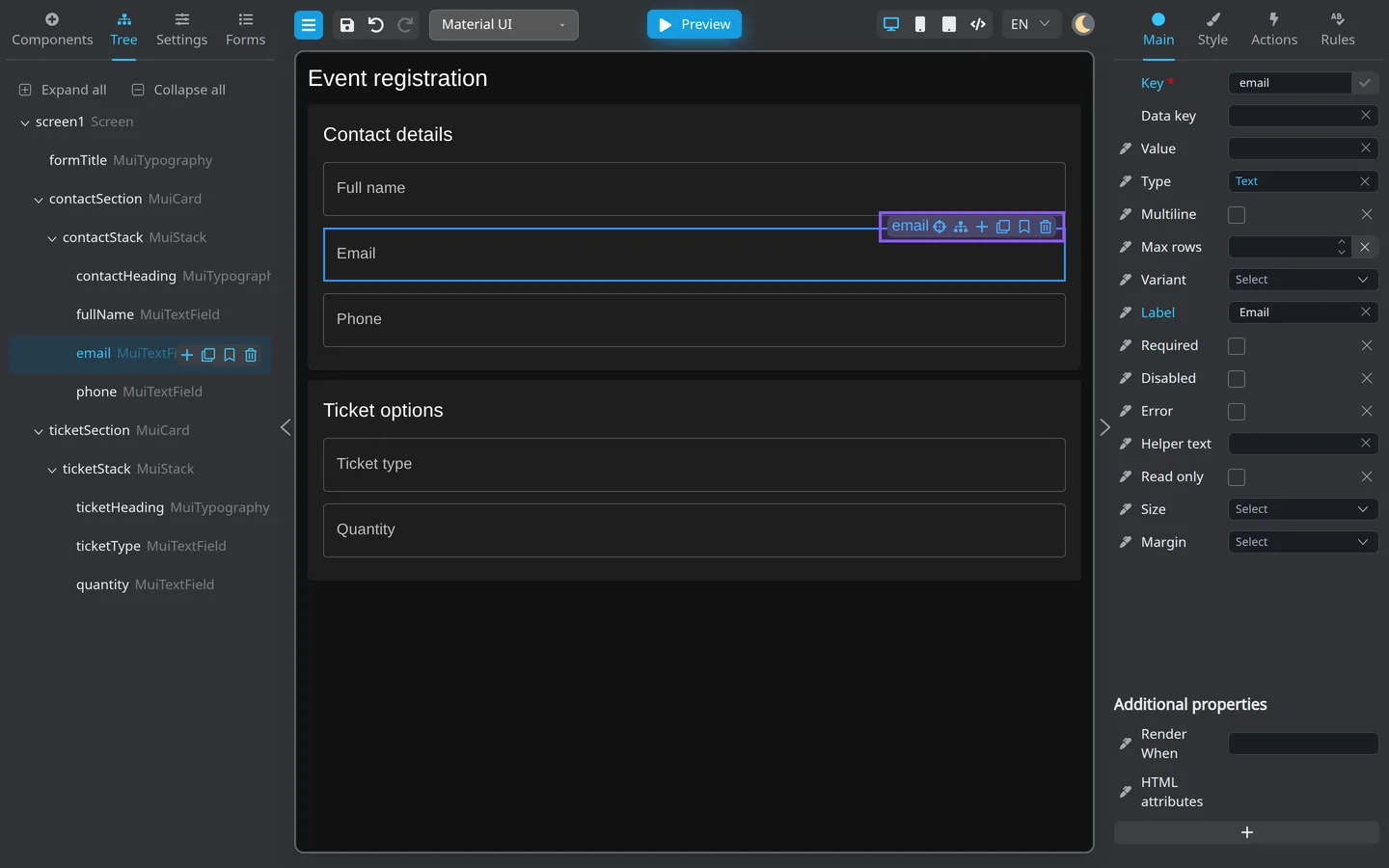Image resolution: width=1389 pixels, height=868 pixels.
Task: Toggle dark theme moon icon
Action: point(1083,24)
